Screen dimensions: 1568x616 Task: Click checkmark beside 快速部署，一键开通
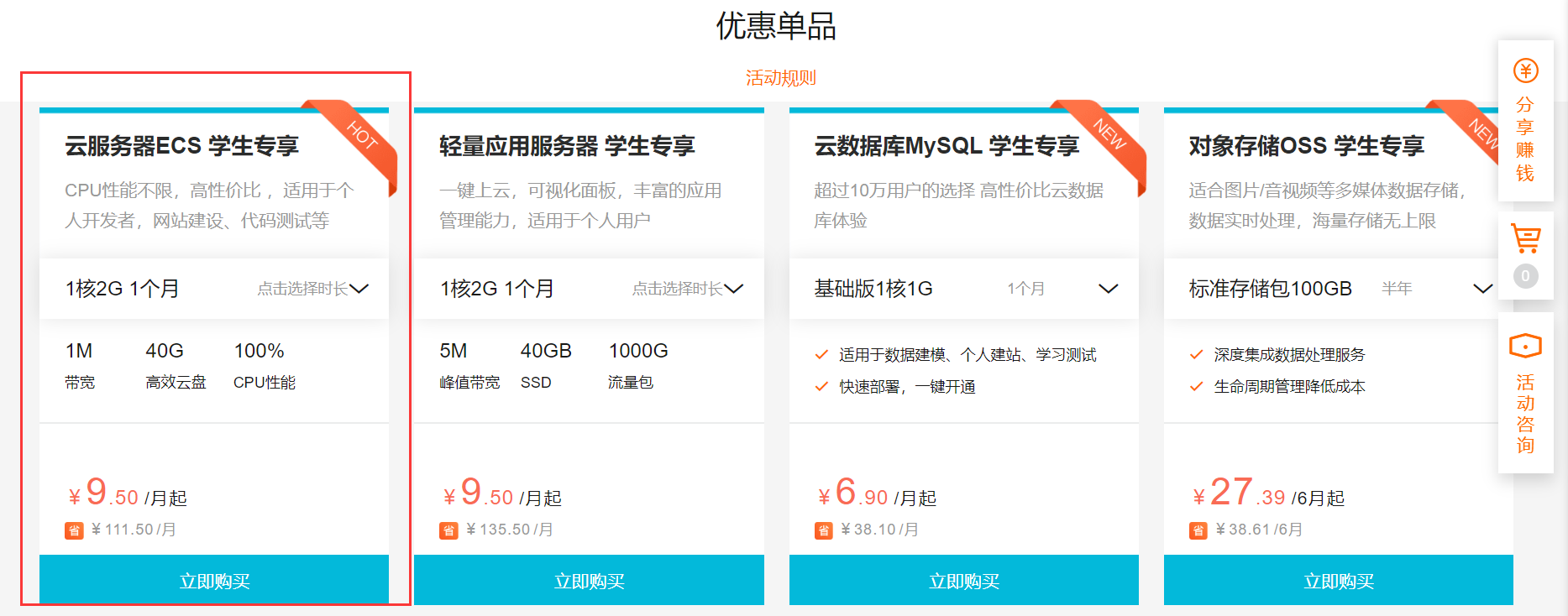coord(821,387)
